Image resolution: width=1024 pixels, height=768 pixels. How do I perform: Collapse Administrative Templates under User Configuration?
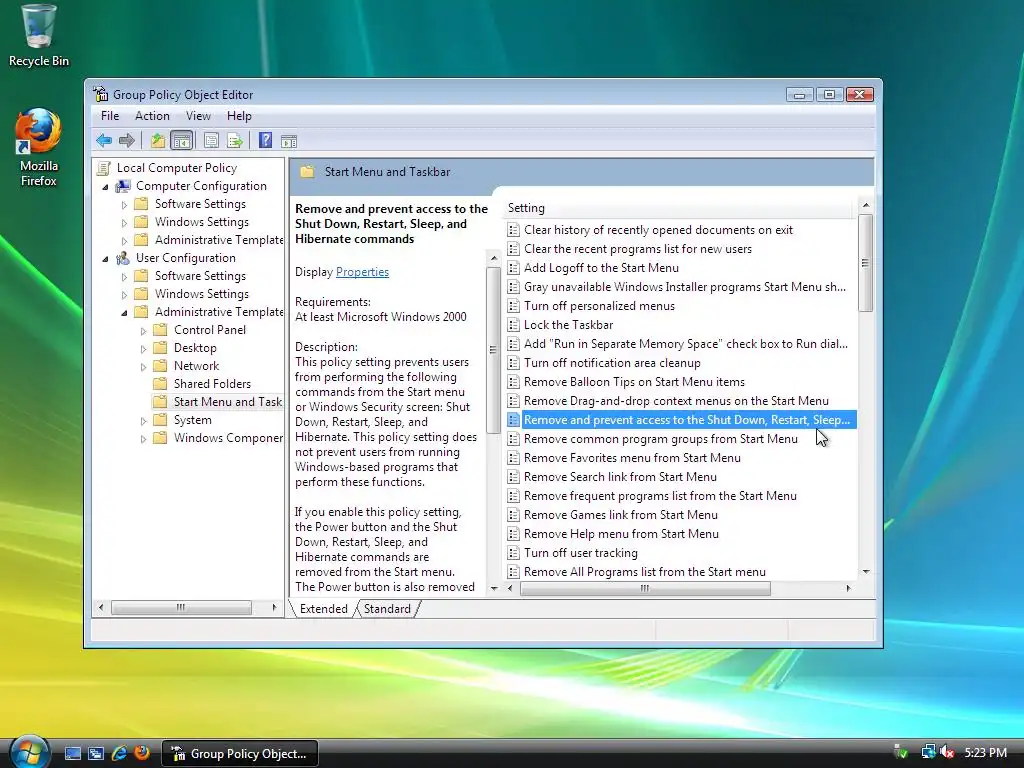124,313
